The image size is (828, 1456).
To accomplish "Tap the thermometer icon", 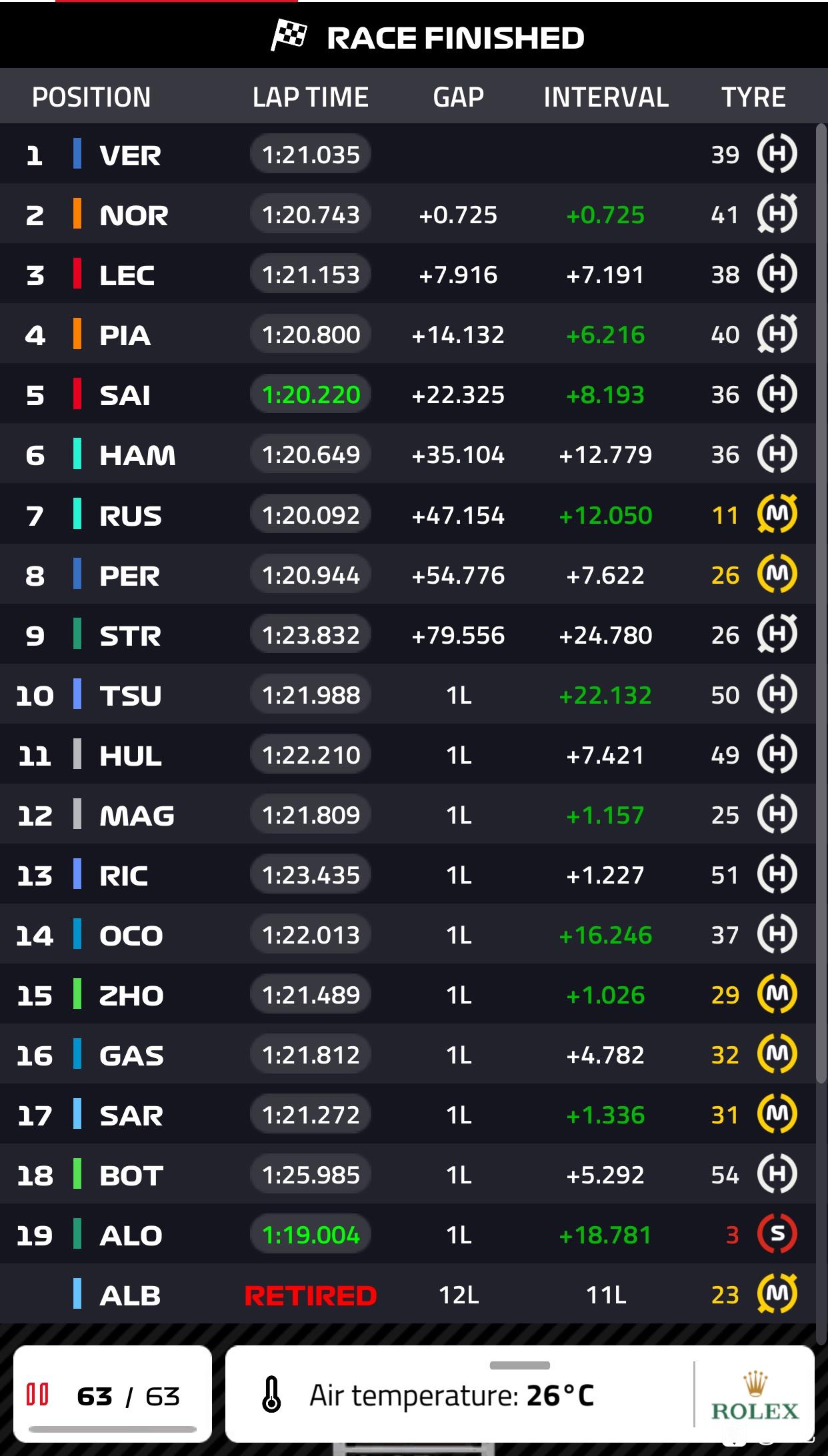I will coord(271,1394).
